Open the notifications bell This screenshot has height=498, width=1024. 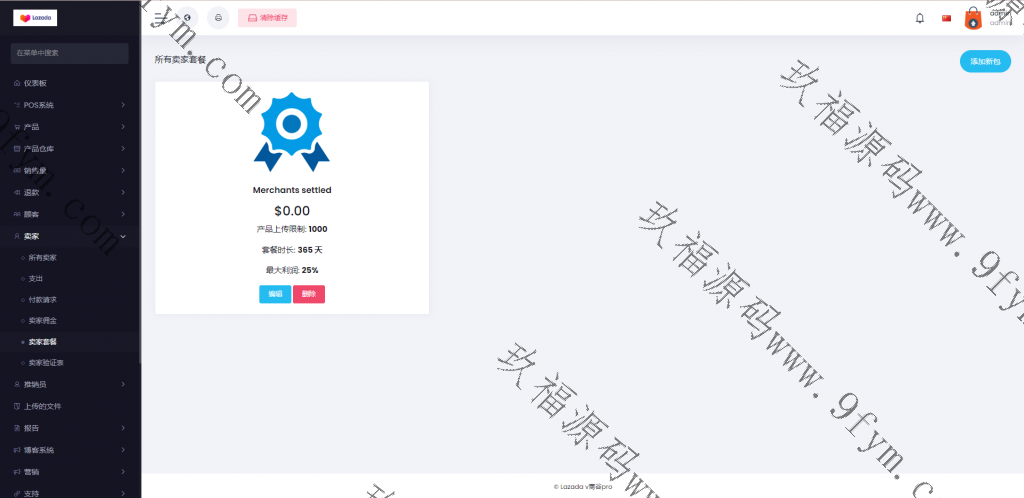[x=920, y=18]
